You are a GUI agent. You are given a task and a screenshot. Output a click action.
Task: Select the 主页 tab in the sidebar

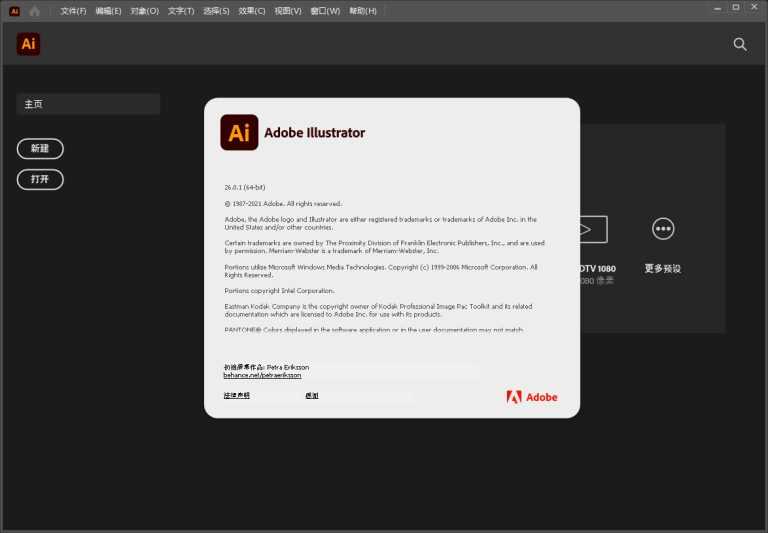(x=88, y=104)
